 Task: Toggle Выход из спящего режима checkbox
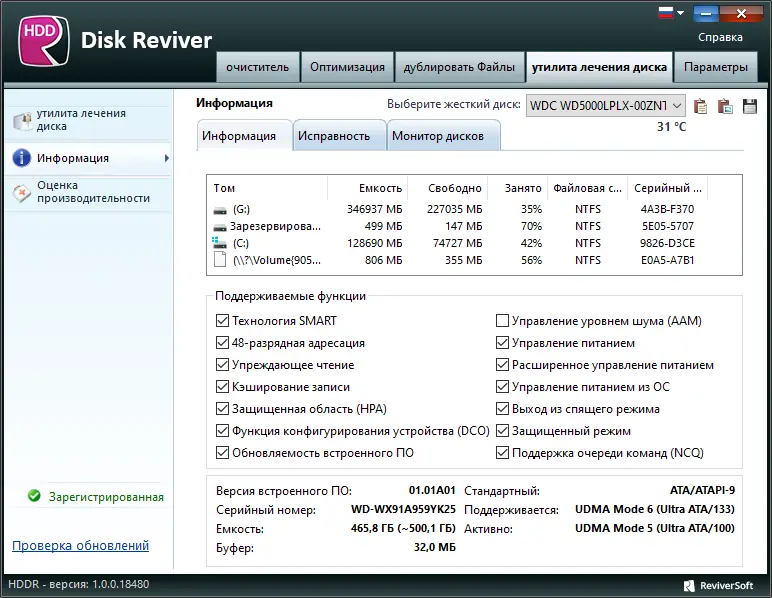(x=502, y=409)
